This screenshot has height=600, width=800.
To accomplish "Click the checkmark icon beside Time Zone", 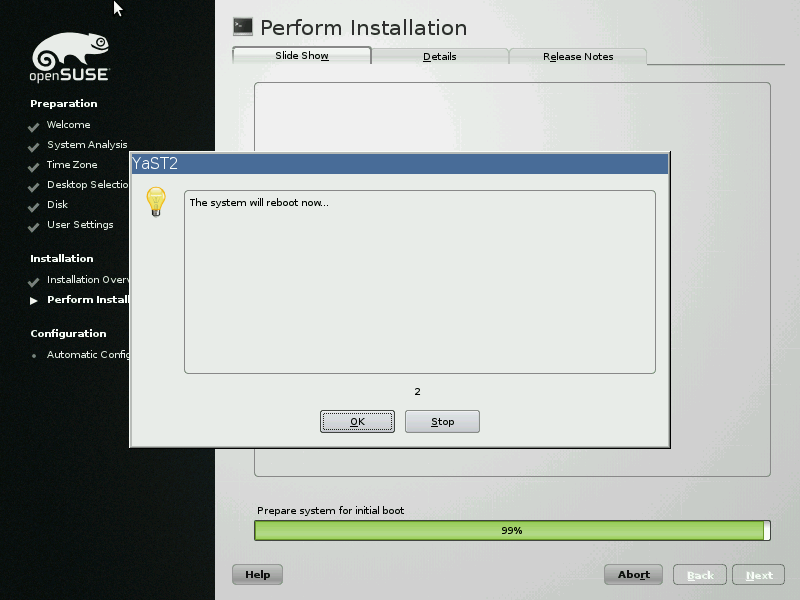I will 34,166.
